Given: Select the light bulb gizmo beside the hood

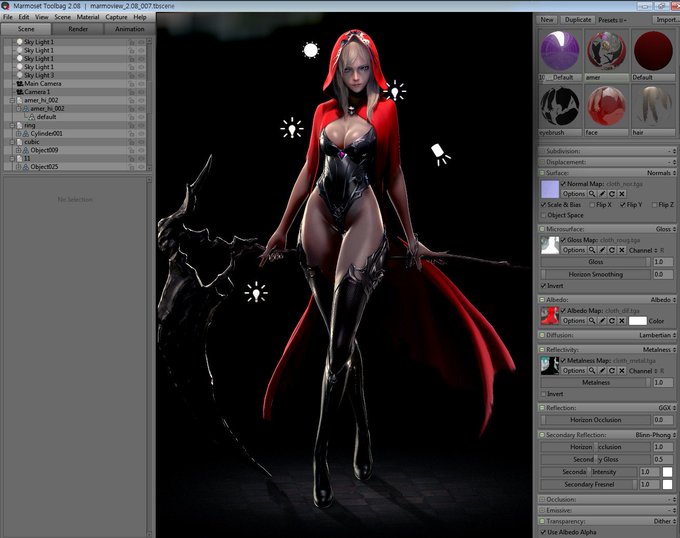Looking at the screenshot, I should tap(395, 91).
